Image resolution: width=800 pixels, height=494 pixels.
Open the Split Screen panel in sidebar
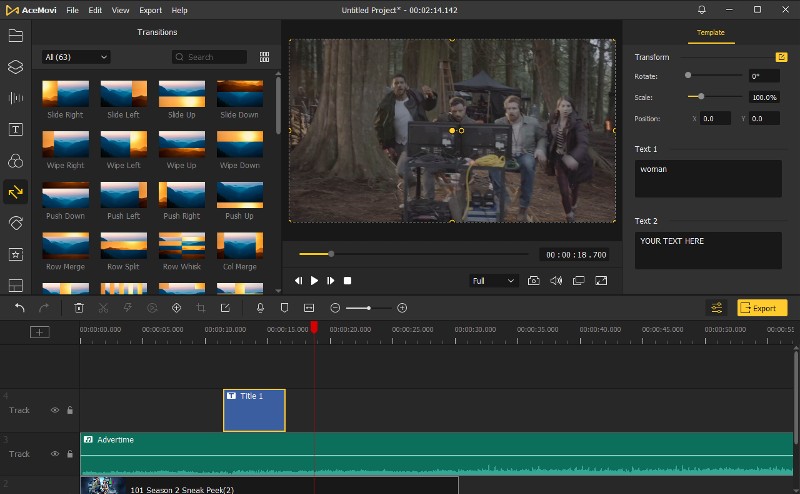coord(16,285)
